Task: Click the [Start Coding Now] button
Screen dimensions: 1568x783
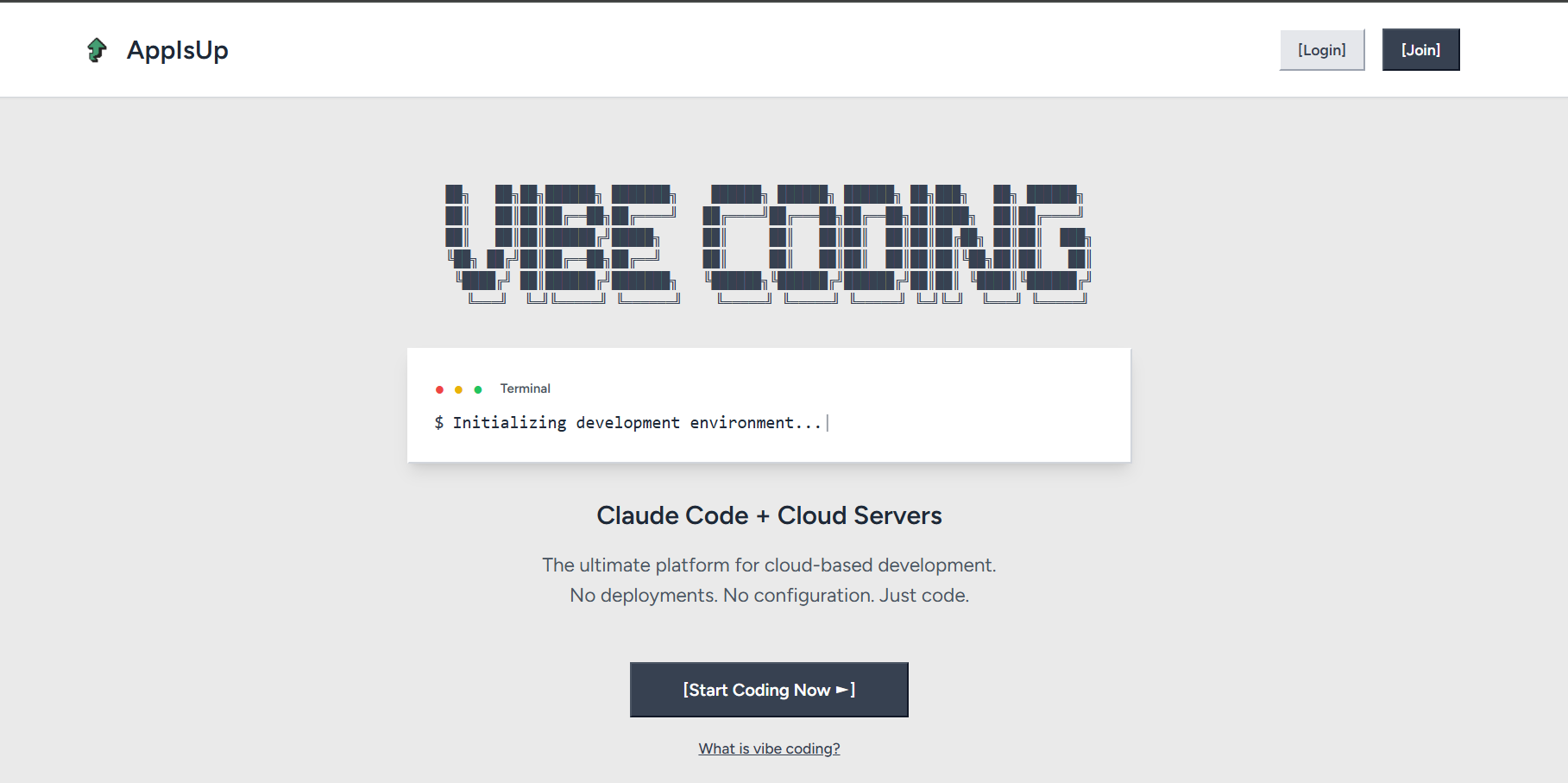Action: pos(769,690)
